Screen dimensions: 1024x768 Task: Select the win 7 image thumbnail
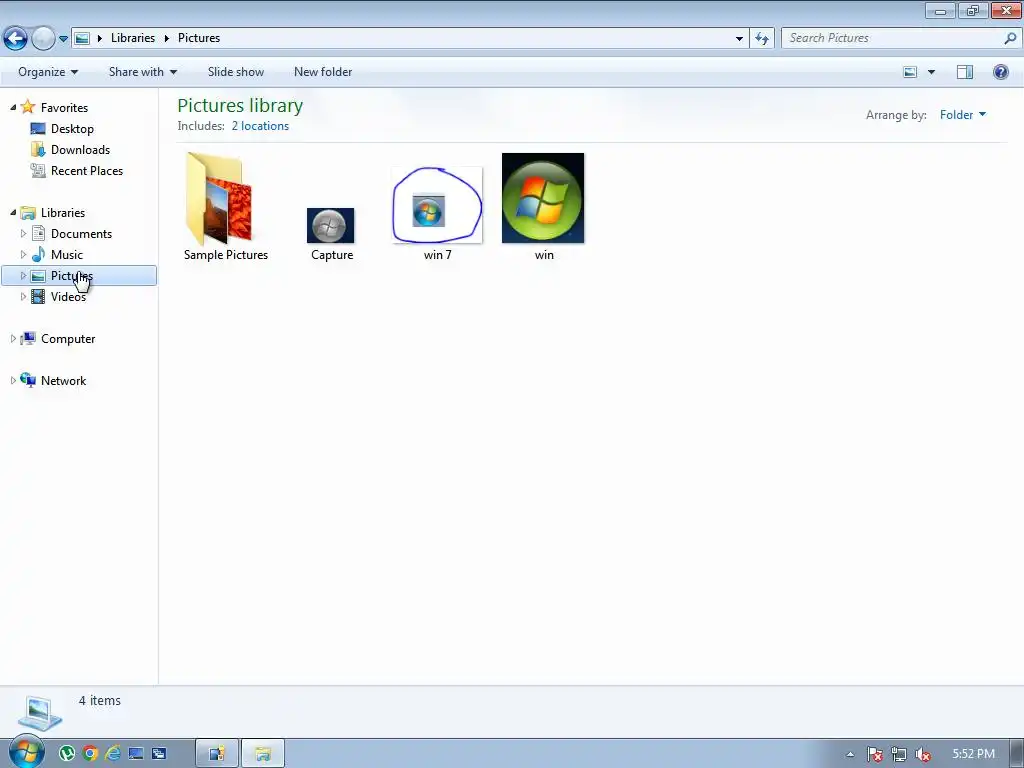coord(437,205)
